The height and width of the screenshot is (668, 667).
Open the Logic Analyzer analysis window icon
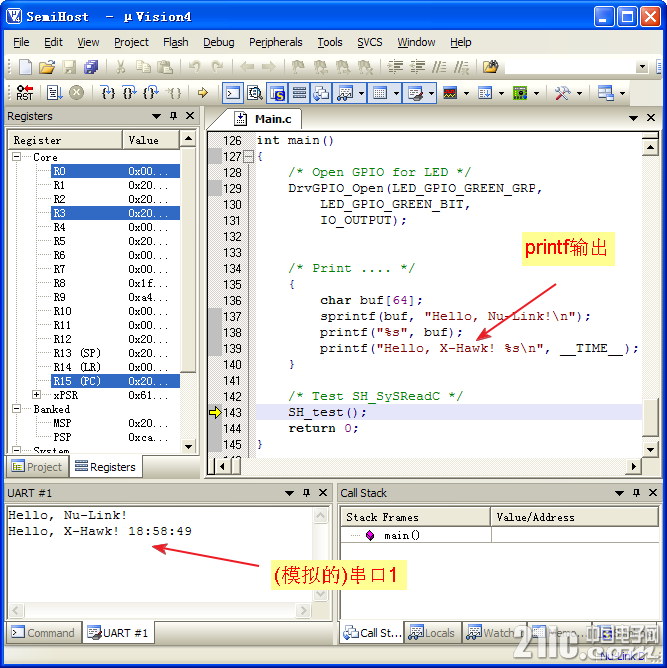450,92
